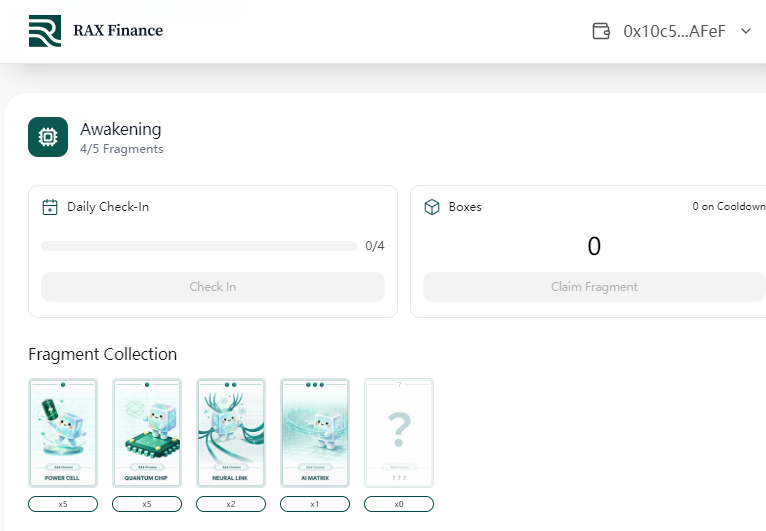766x531 pixels.
Task: Open the Power Cell fragment card
Action: point(63,433)
